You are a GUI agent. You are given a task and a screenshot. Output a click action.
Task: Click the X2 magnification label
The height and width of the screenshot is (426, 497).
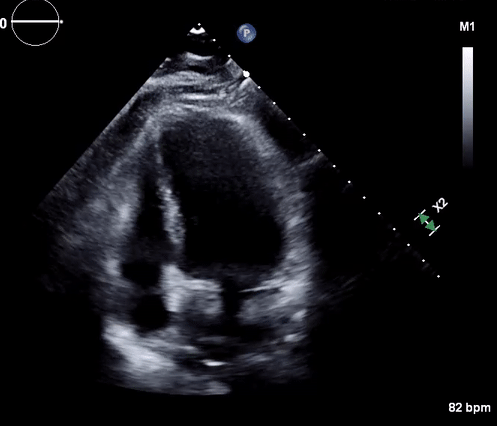click(x=440, y=205)
